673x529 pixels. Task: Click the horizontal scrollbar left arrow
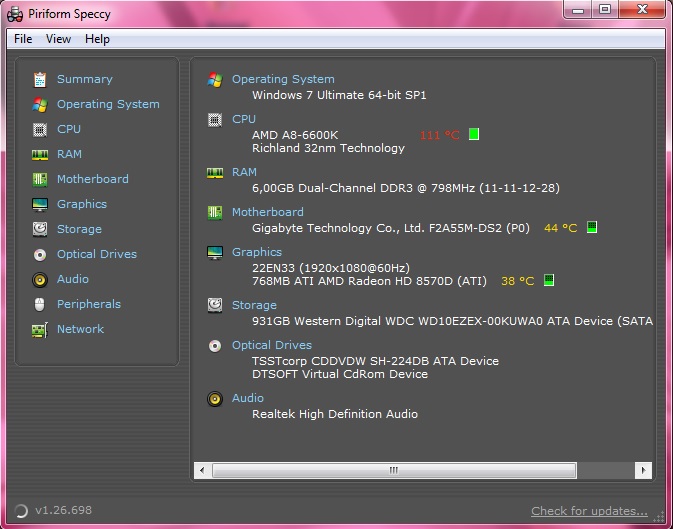tap(202, 470)
